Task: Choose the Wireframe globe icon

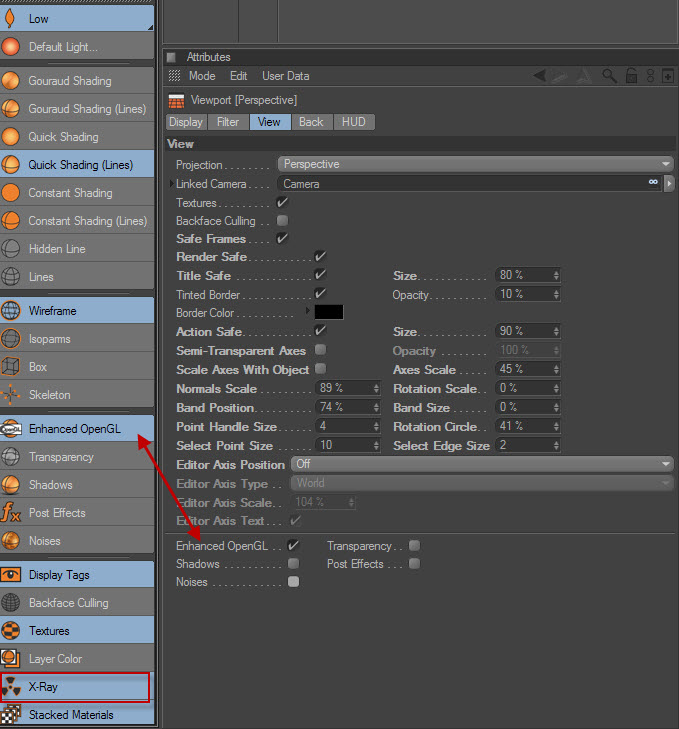Action: pos(11,311)
